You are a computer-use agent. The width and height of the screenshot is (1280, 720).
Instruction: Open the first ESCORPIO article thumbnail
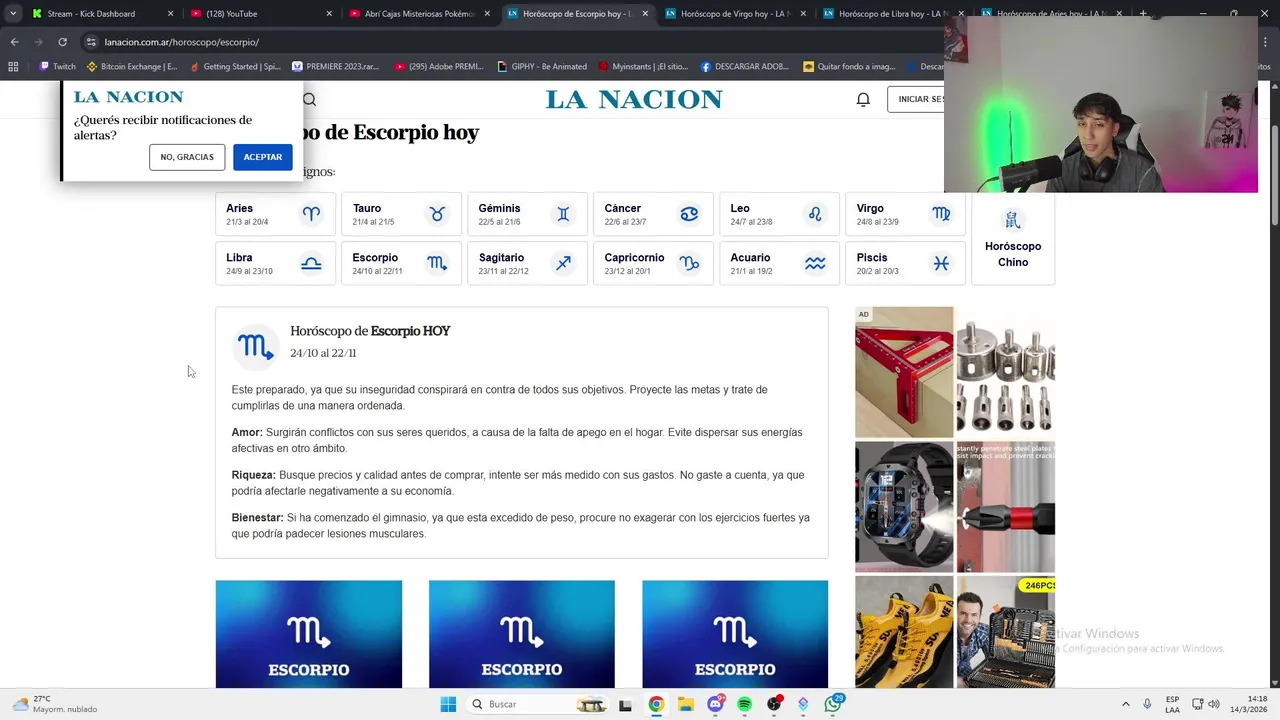309,634
